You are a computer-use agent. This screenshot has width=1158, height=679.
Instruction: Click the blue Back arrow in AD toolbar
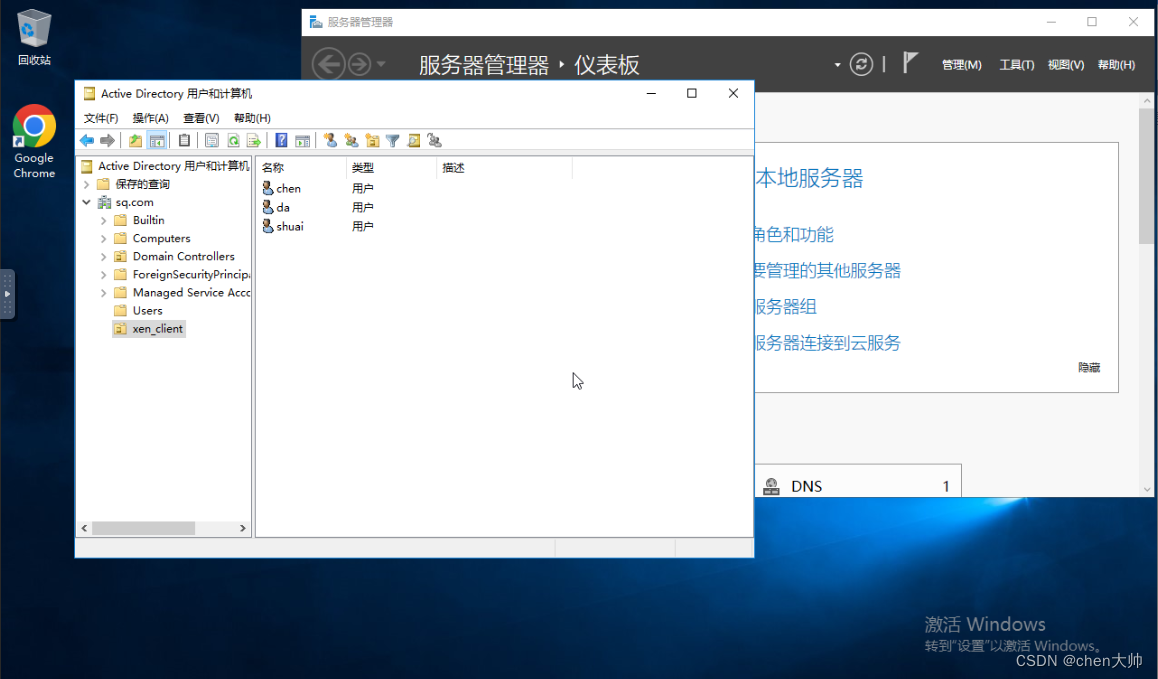tap(87, 140)
